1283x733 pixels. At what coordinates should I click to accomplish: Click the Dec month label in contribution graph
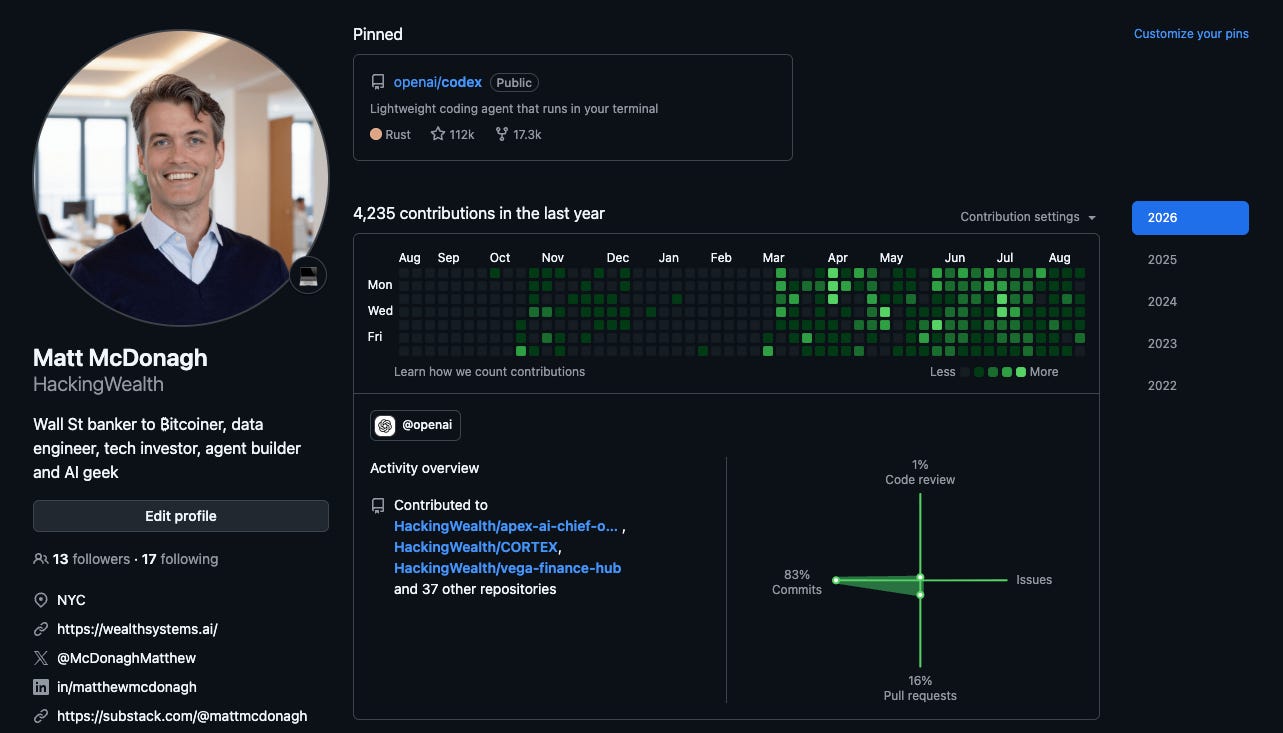pyautogui.click(x=618, y=258)
